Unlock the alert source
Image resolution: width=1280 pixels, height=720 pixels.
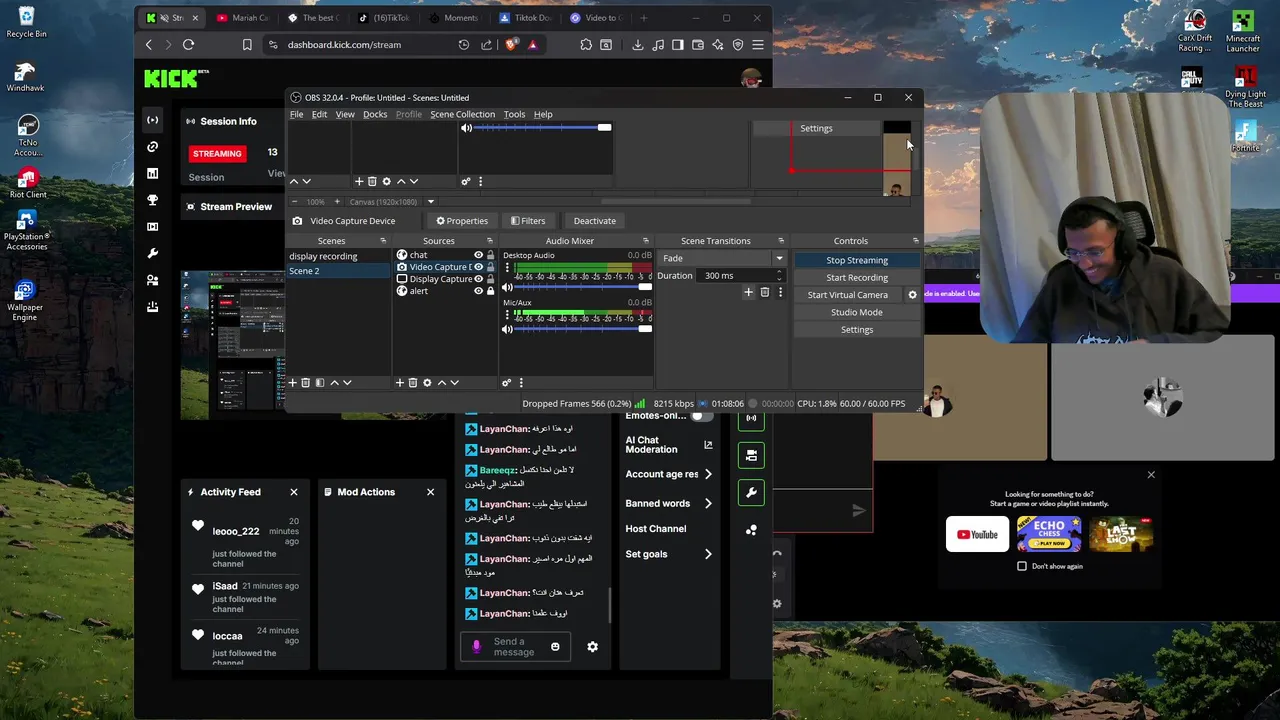(x=490, y=291)
